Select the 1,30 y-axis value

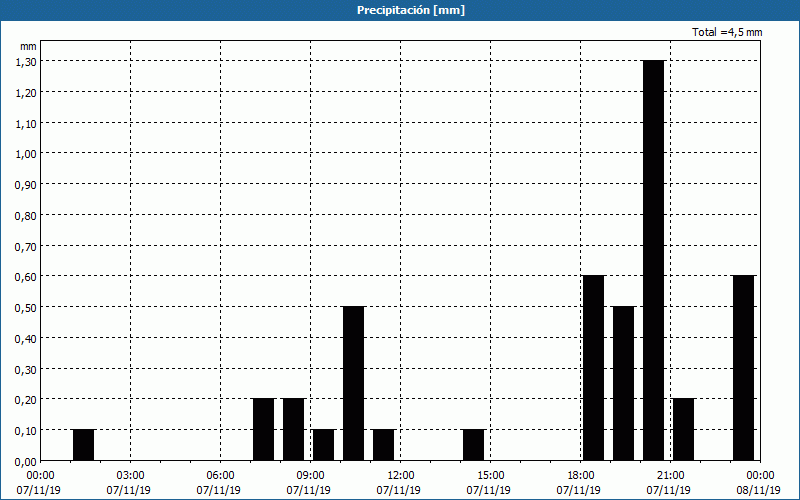(26, 61)
